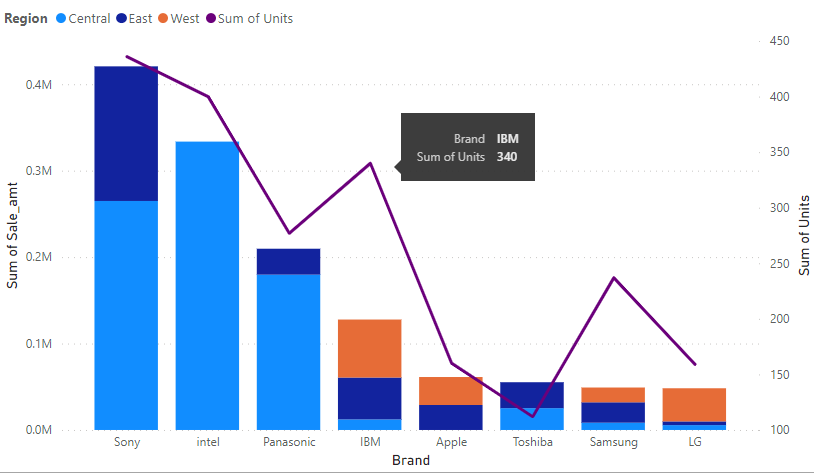814x473 pixels.
Task: Click LG's orange West bar segment
Action: click(x=694, y=405)
